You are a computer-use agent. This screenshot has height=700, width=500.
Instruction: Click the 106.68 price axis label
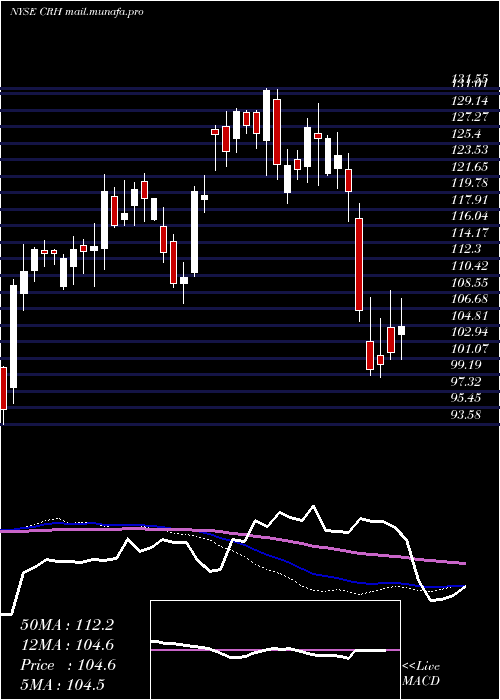[469, 299]
